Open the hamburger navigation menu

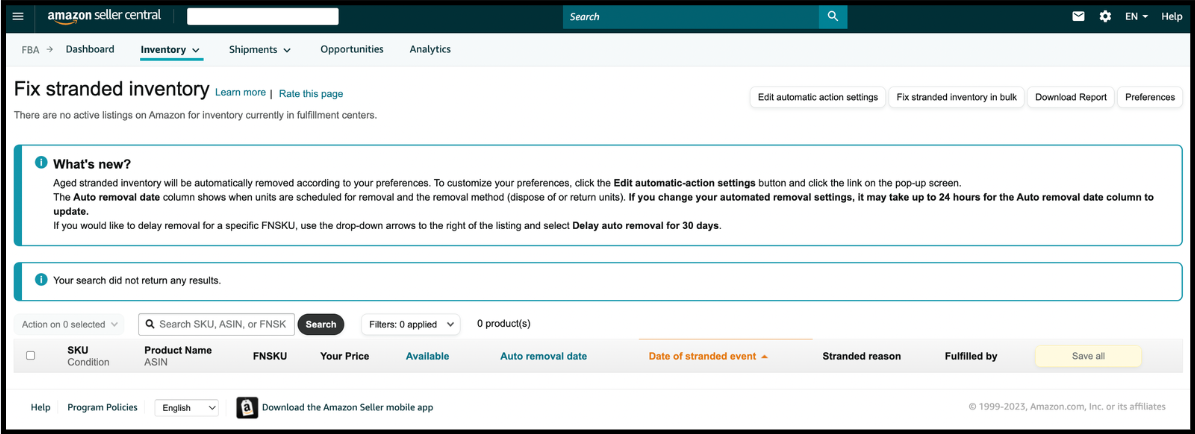18,16
